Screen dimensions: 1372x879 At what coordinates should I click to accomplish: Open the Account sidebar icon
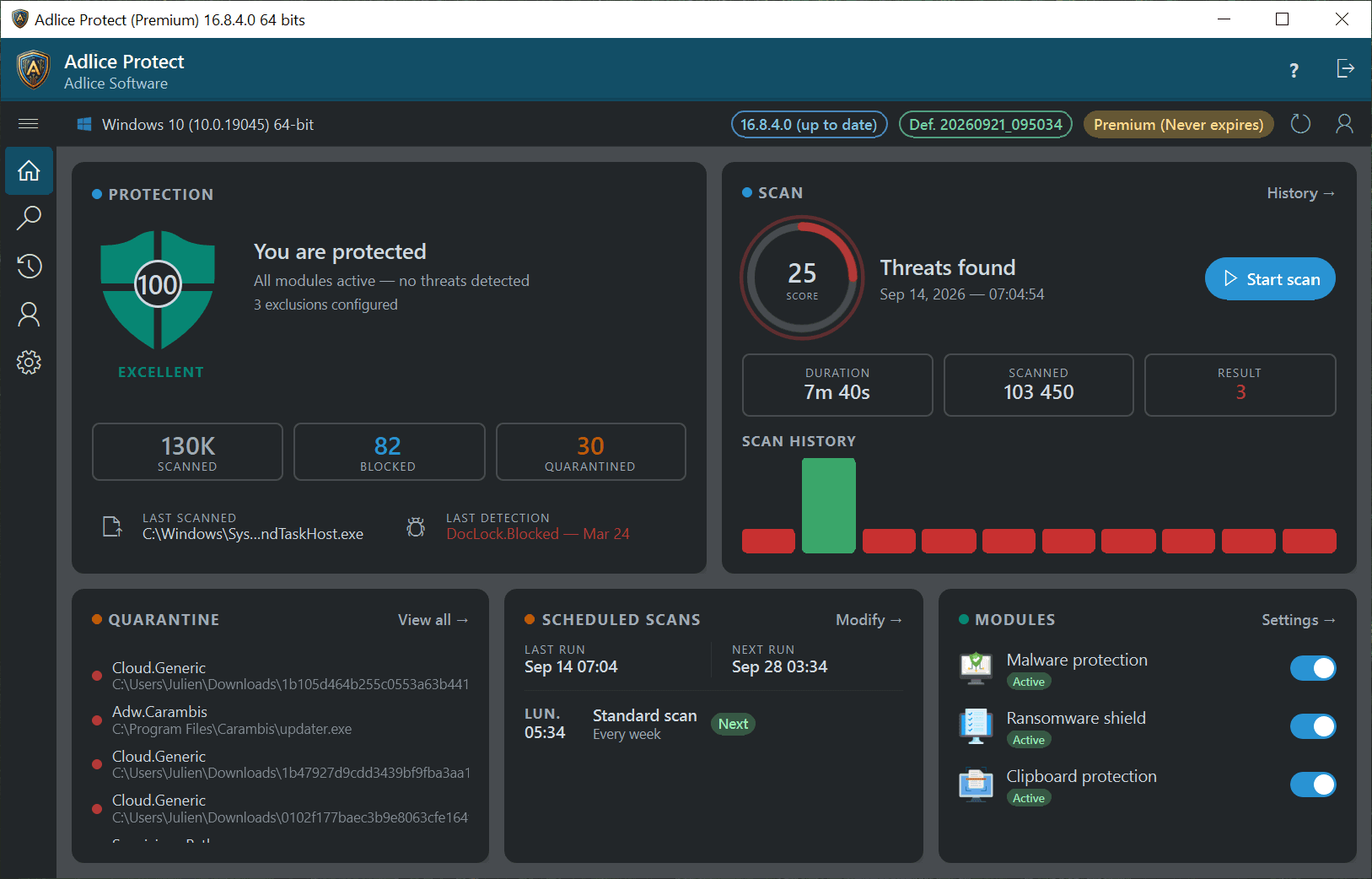[x=29, y=315]
